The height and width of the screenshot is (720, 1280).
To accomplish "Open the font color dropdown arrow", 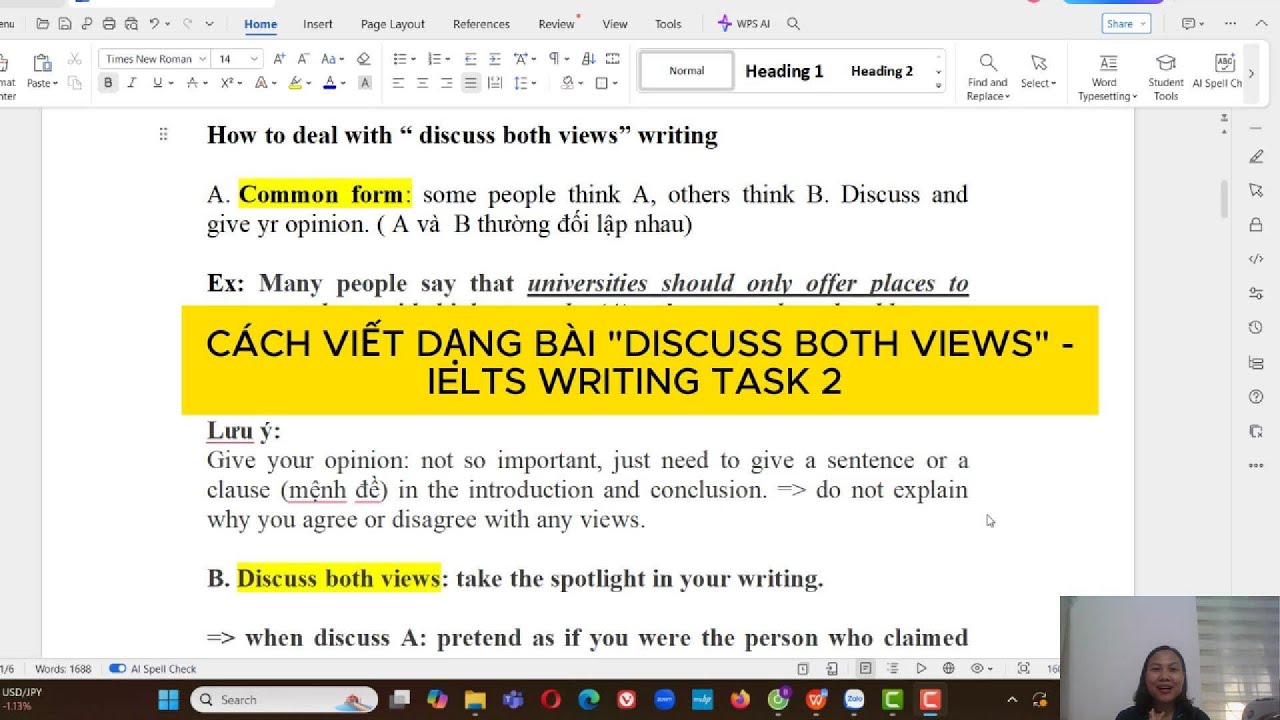I will coord(341,82).
